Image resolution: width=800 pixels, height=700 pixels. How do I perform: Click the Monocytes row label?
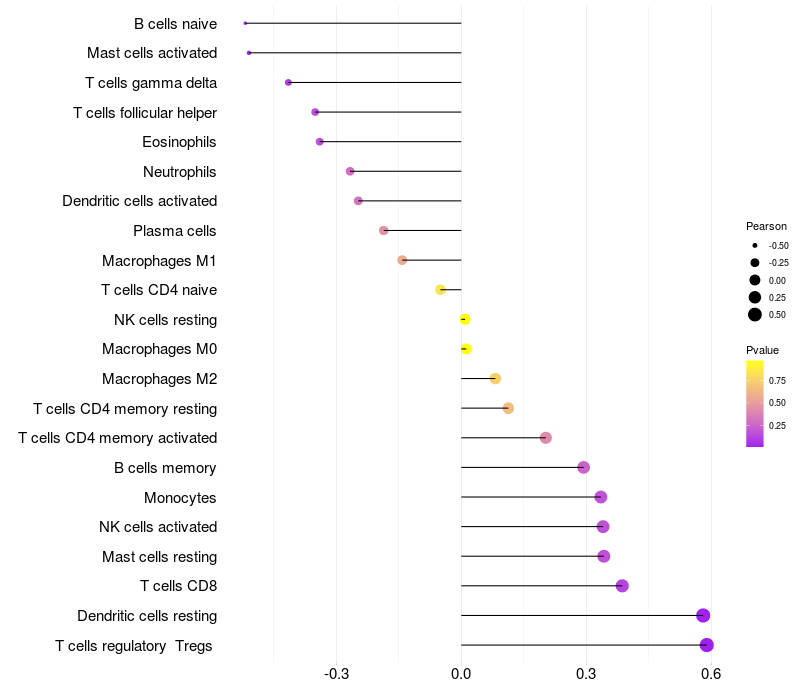(x=180, y=497)
